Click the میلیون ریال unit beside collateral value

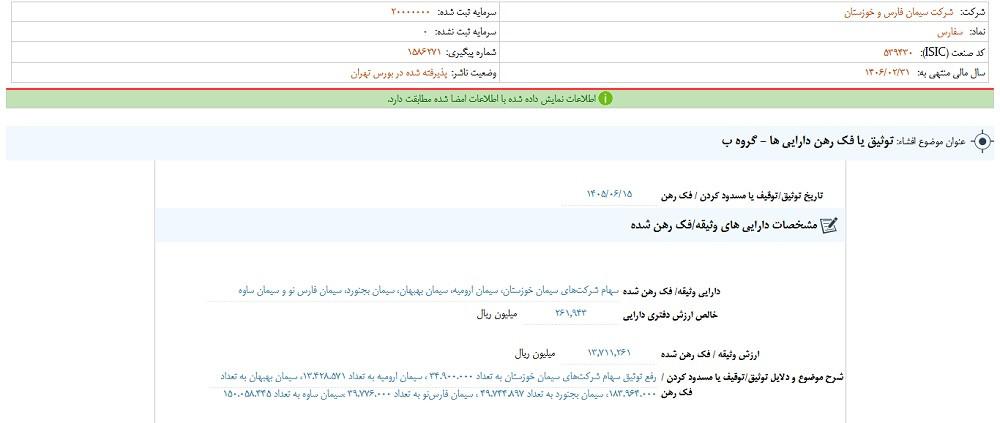click(536, 353)
